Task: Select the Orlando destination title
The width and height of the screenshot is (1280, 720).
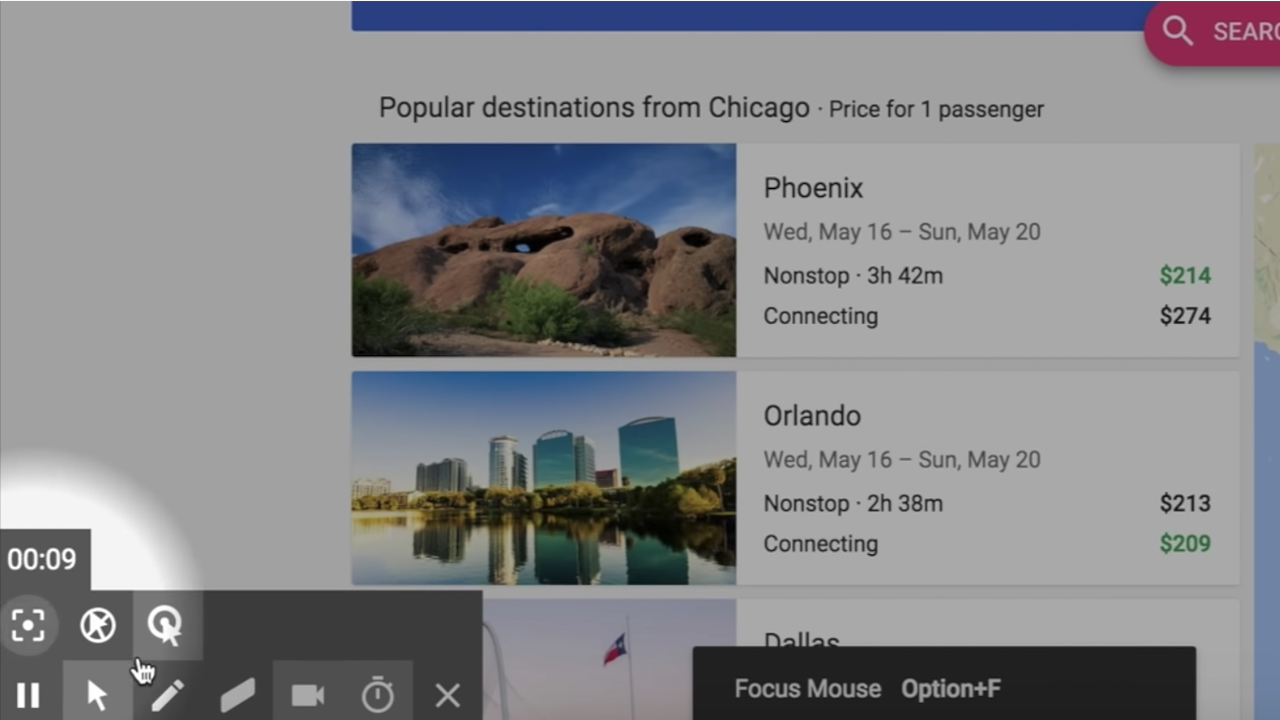Action: (x=812, y=416)
